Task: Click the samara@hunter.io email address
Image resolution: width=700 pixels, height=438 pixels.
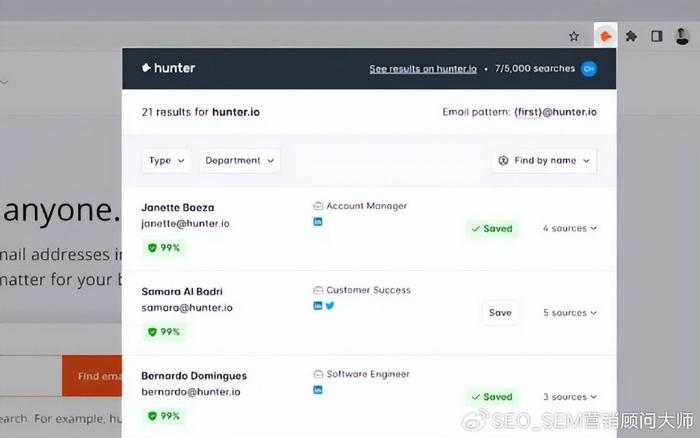Action: pyautogui.click(x=187, y=308)
